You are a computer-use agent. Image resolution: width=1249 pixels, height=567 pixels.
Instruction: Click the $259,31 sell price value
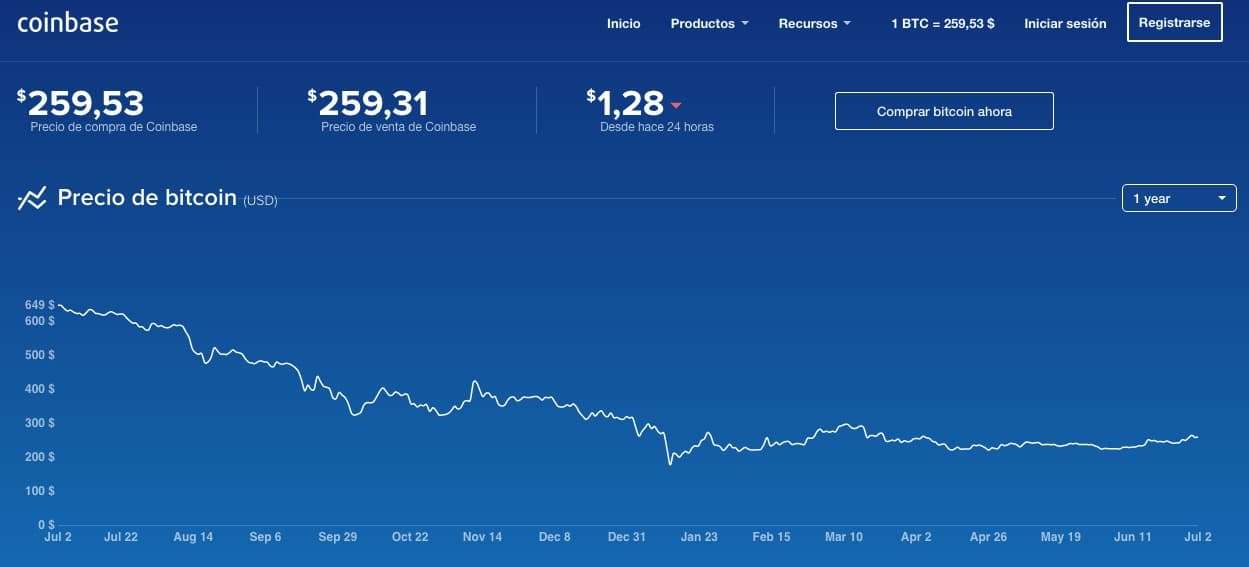372,103
